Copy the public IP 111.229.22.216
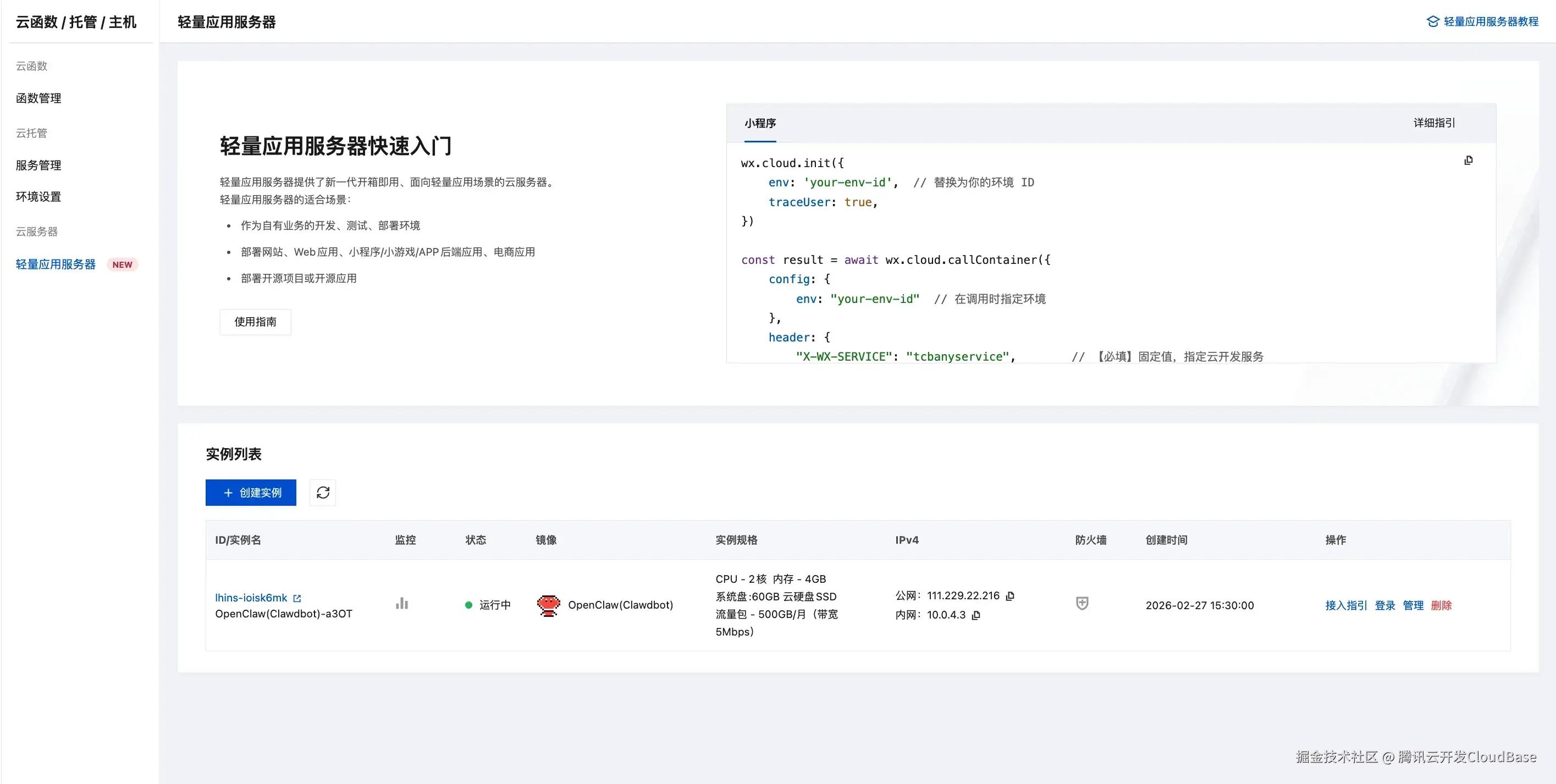The height and width of the screenshot is (784, 1556). click(1010, 595)
